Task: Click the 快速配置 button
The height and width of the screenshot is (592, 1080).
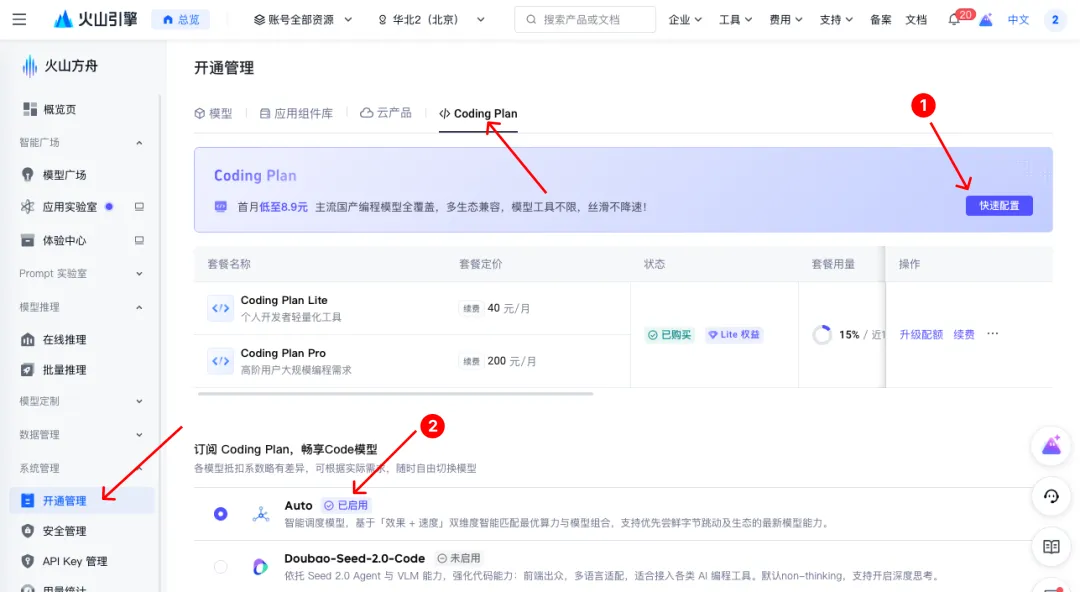Action: point(999,205)
